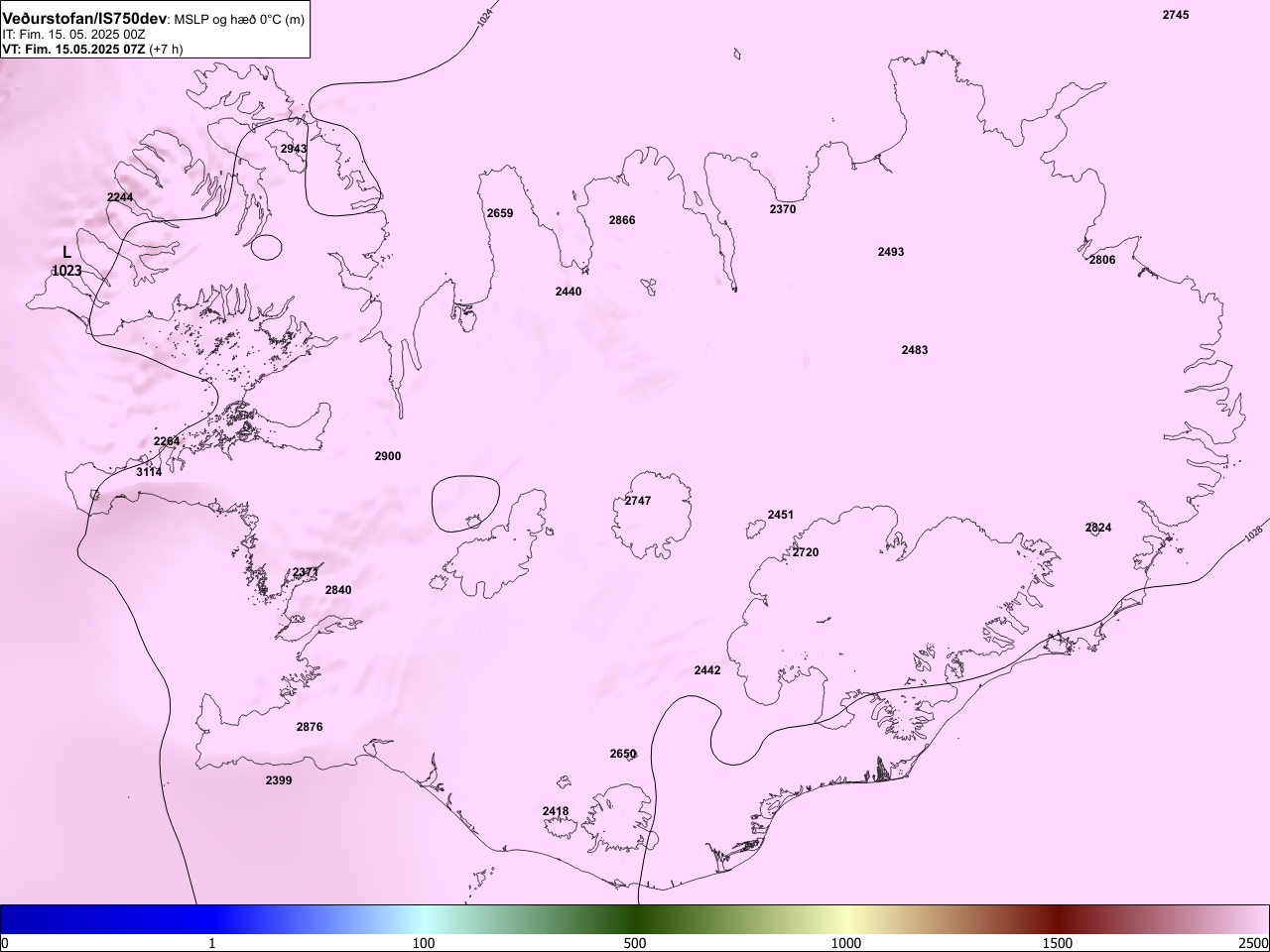Click the 2500 tick on the color scale

coord(1254,942)
